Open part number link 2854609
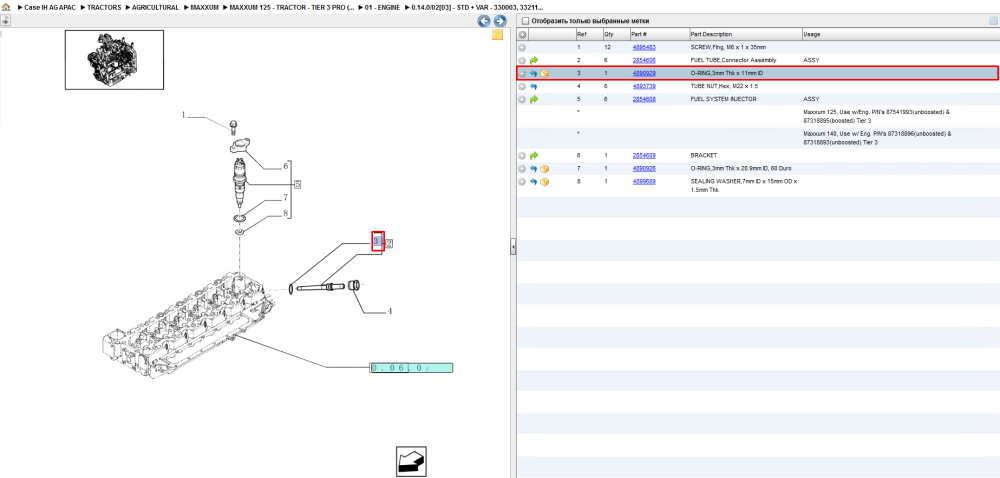The height and width of the screenshot is (478, 1000). pos(643,156)
